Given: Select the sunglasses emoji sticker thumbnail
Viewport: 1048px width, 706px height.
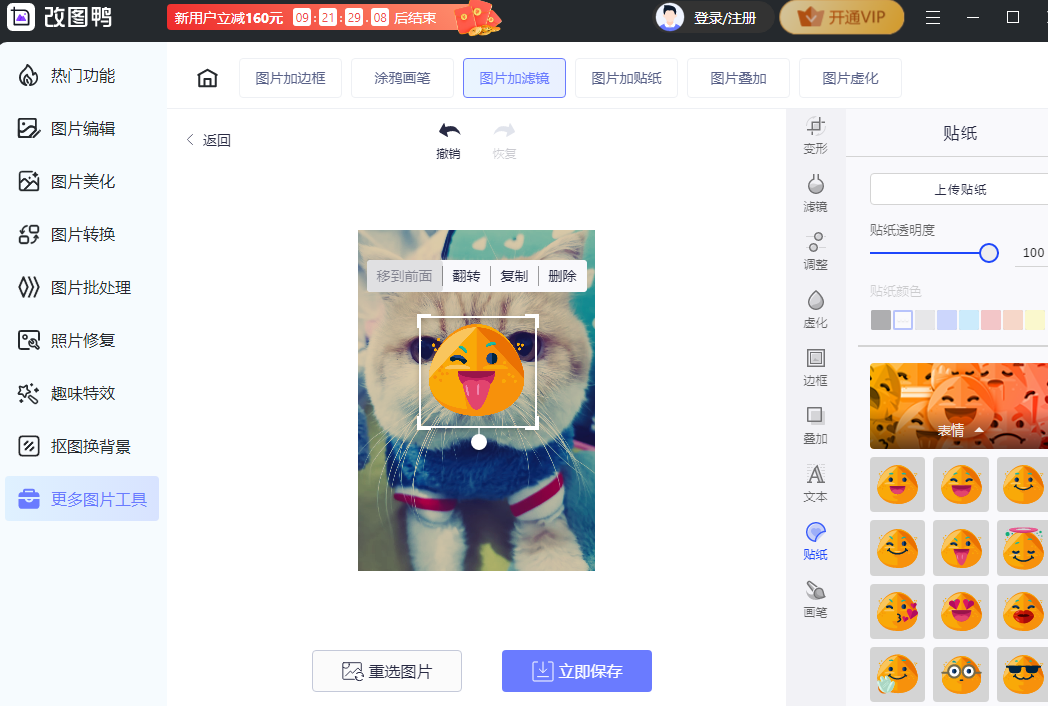Looking at the screenshot, I should (1021, 674).
